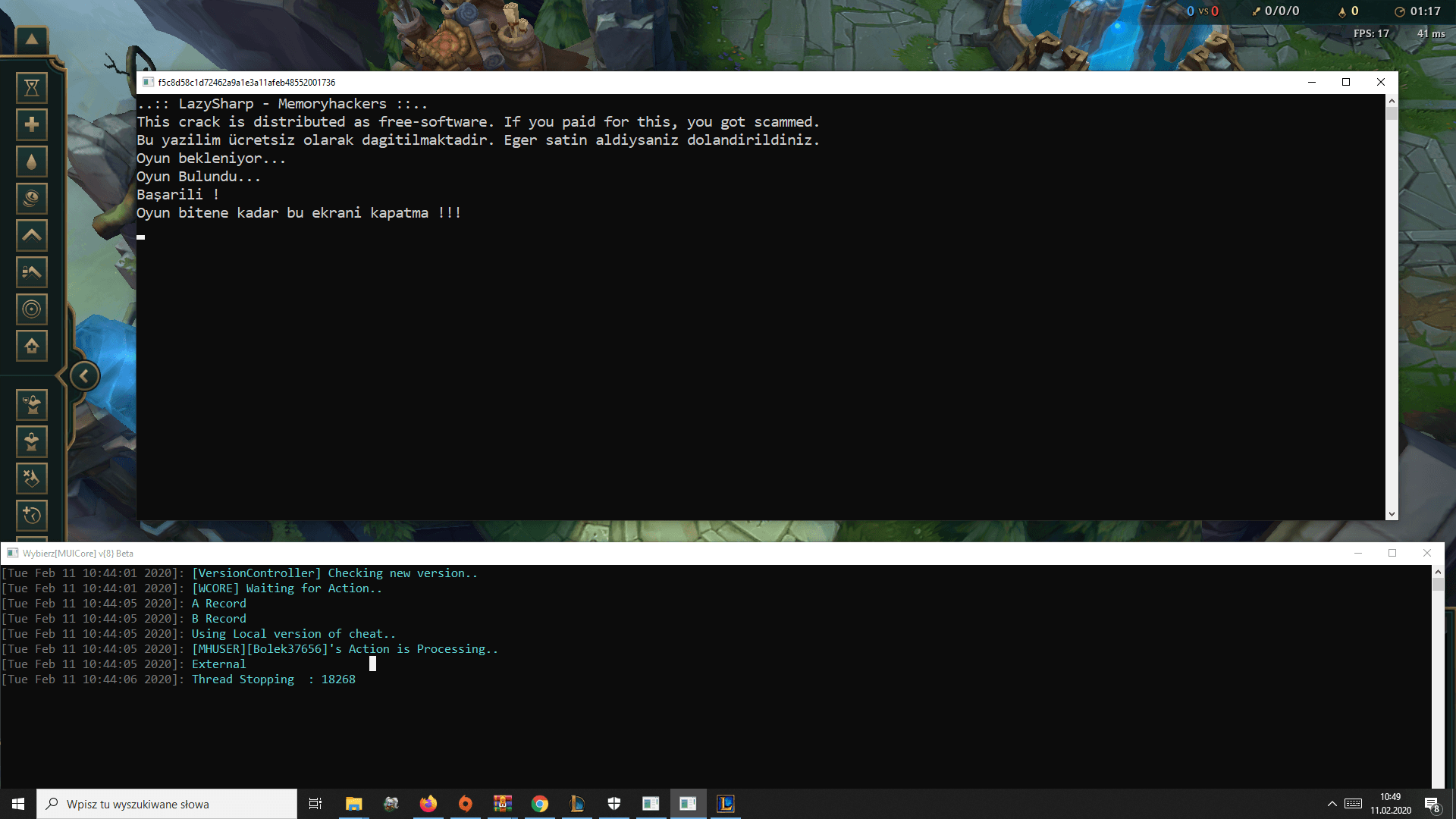The image size is (1456, 819).
Task: Click the upgrade arrow with plus icon
Action: tap(32, 346)
